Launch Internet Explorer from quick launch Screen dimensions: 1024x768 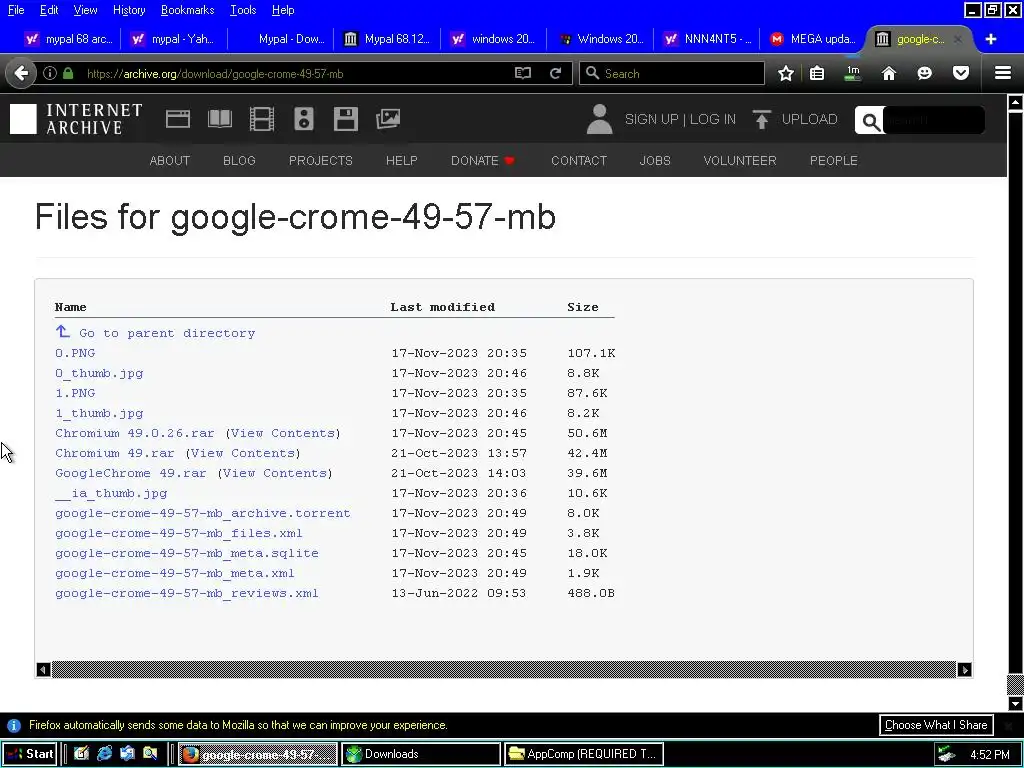pos(104,754)
